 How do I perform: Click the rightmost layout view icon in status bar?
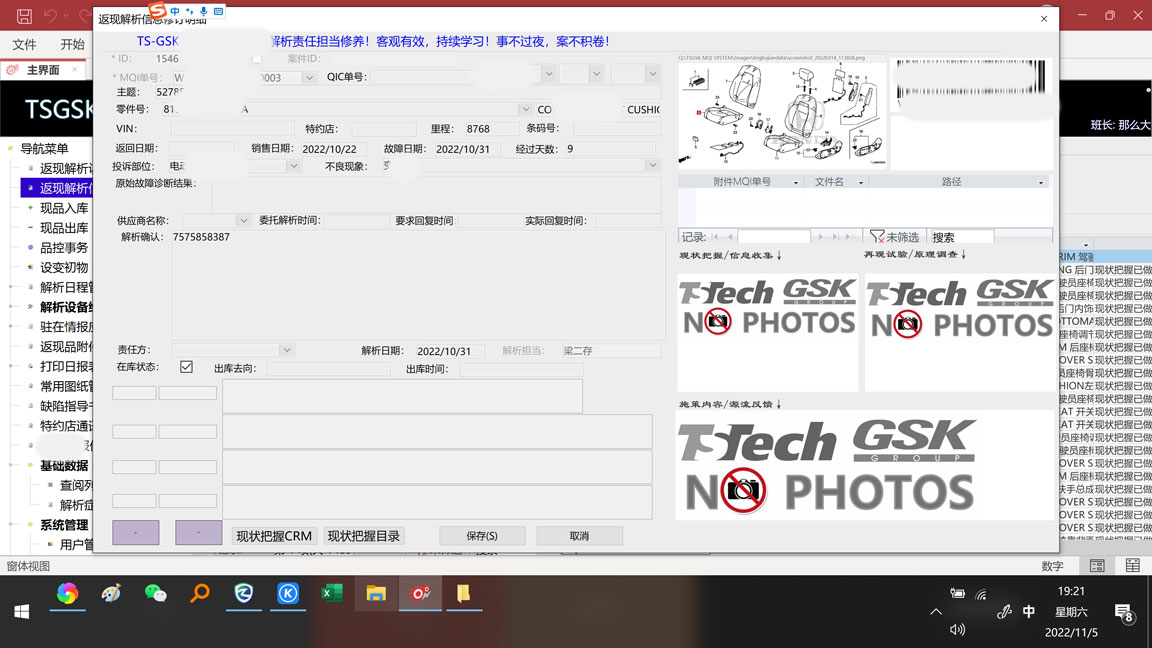click(x=1132, y=566)
